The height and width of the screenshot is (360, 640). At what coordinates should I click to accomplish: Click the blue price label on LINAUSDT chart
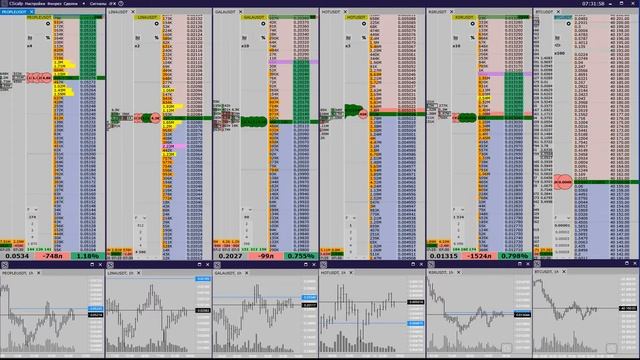(203, 279)
